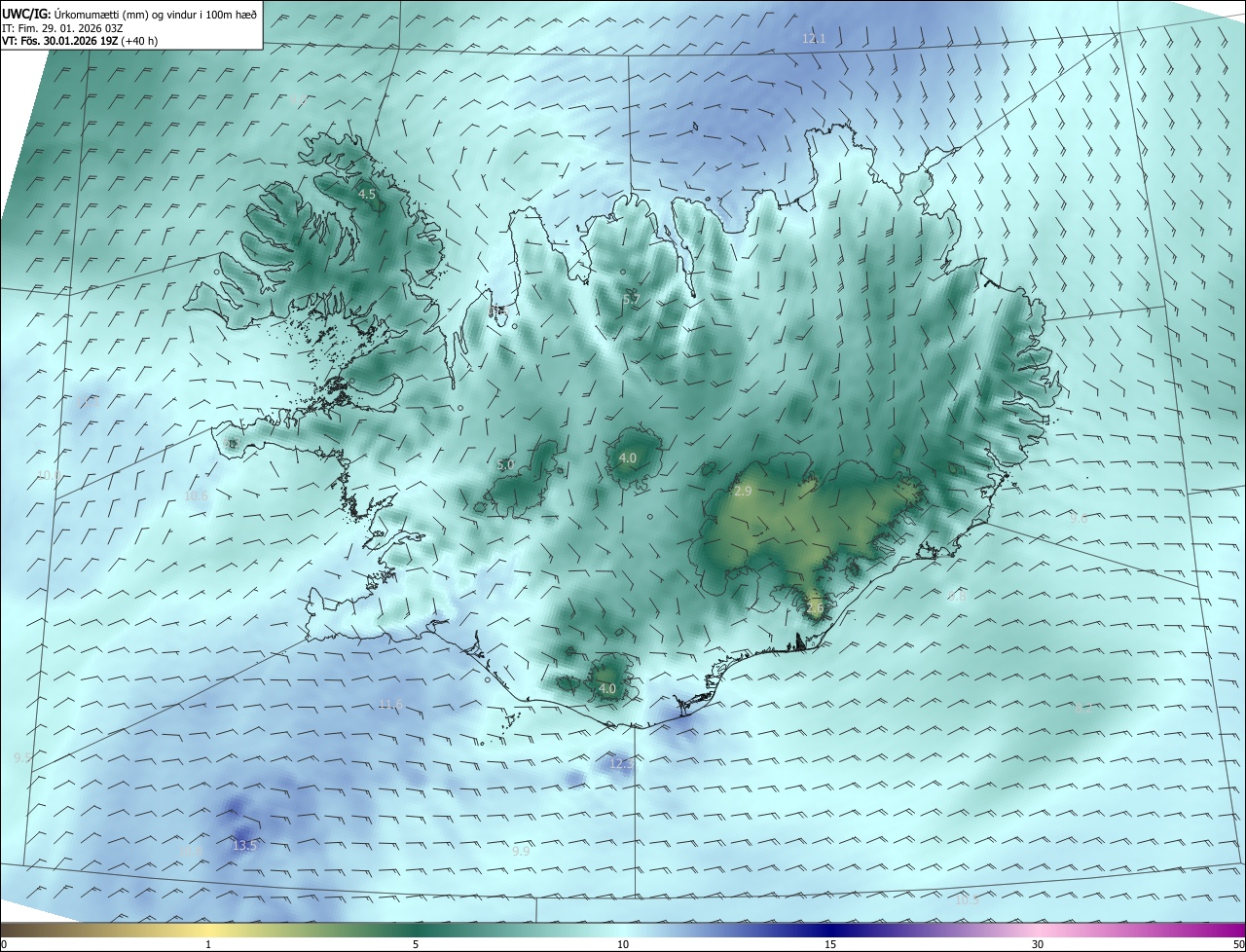Click the color scale tick label 1
The width and height of the screenshot is (1246, 952).
[208, 944]
